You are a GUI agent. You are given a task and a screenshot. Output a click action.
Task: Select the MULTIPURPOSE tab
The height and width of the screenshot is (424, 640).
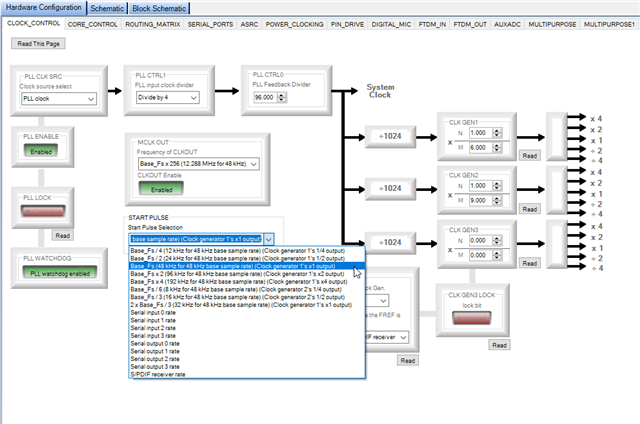pyautogui.click(x=552, y=24)
